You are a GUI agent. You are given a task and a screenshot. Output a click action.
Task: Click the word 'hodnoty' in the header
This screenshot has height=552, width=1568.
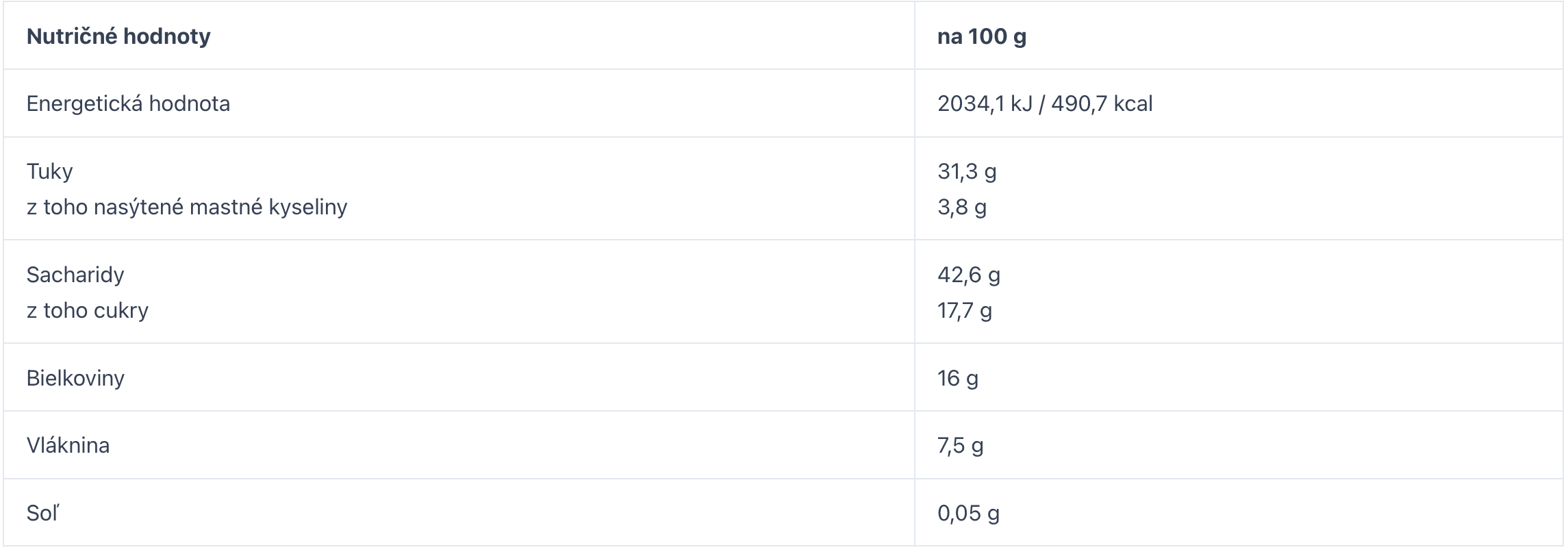tap(166, 36)
